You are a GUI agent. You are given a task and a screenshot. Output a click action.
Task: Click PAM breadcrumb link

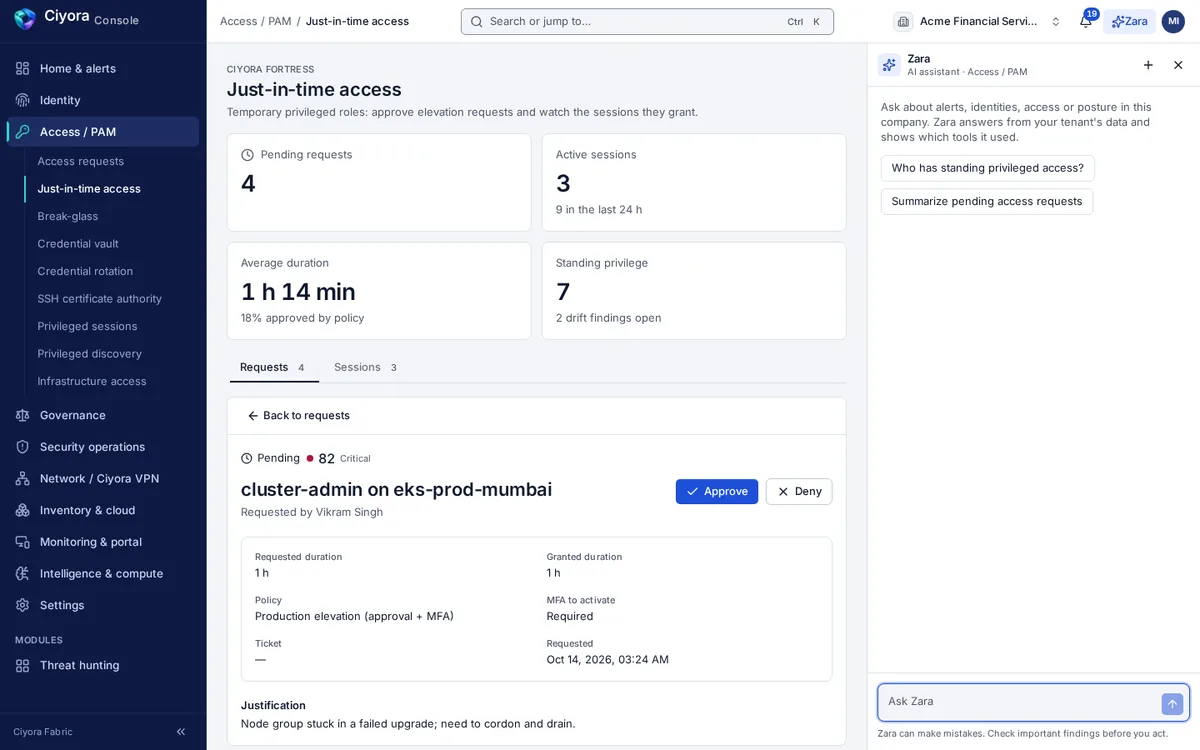click(280, 21)
